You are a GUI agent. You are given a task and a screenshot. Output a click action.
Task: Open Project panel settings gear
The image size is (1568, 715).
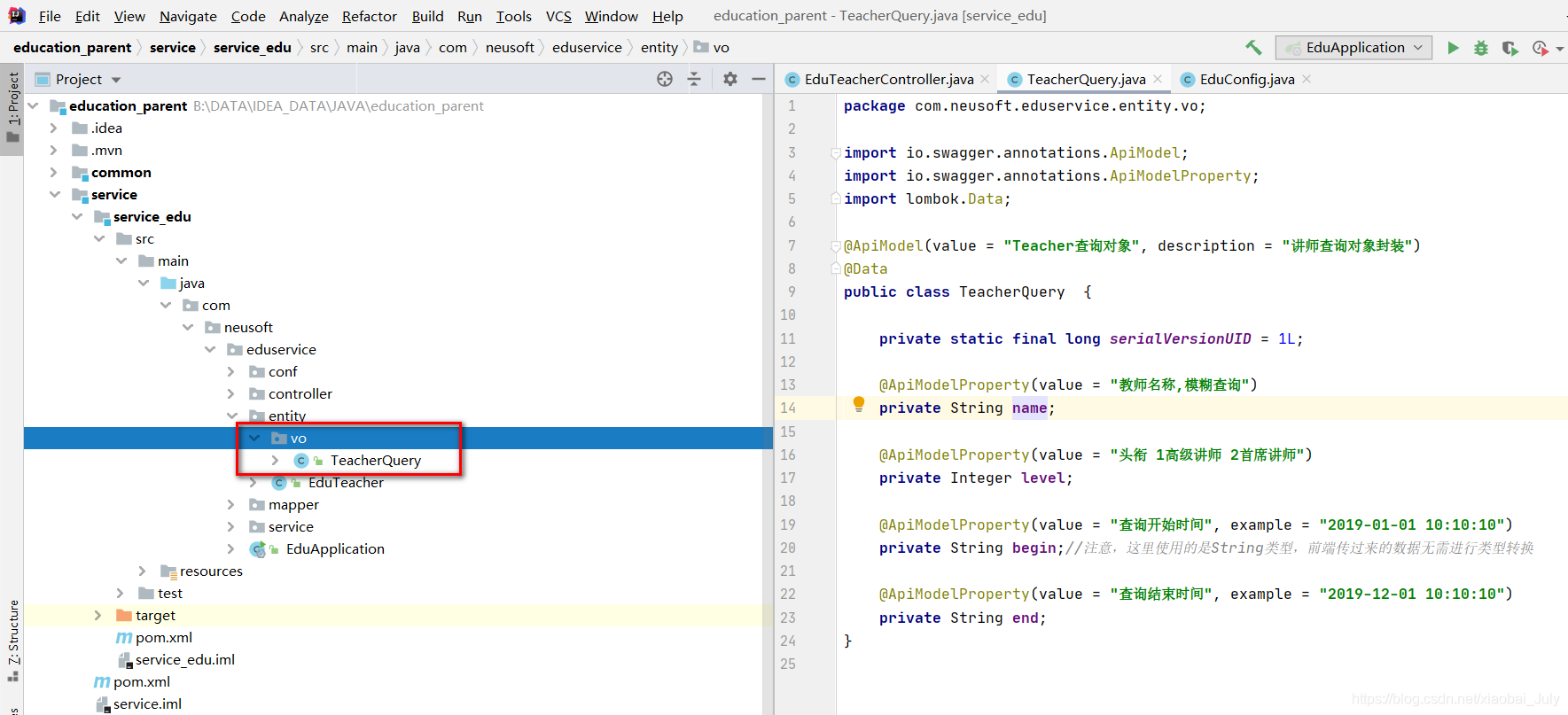click(x=729, y=79)
